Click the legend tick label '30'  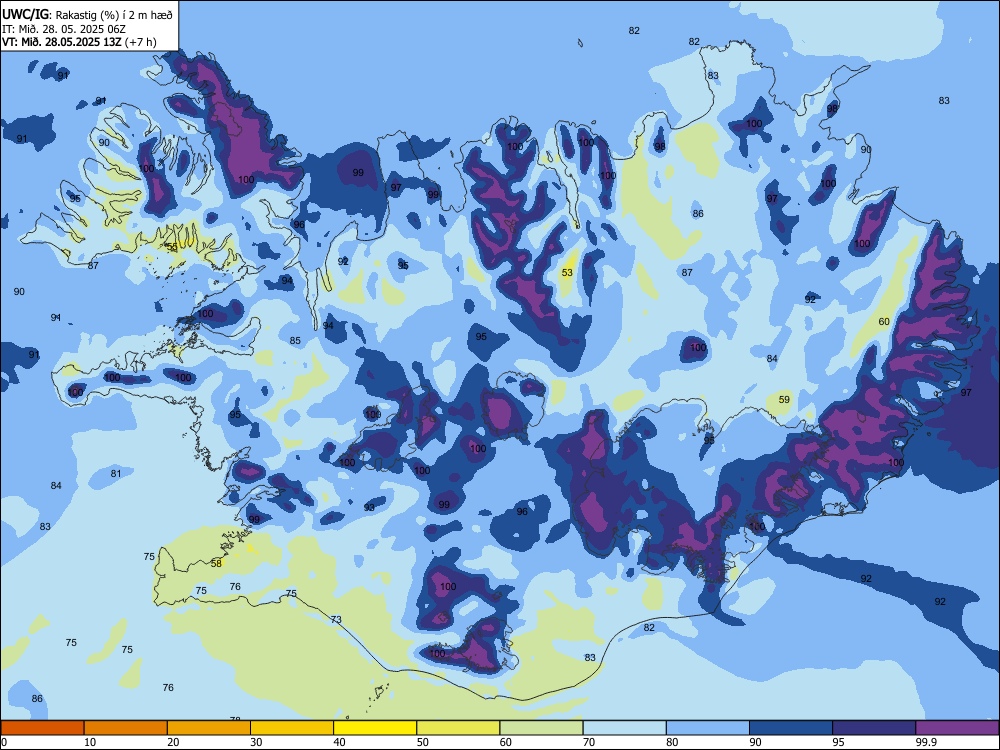[x=256, y=742]
